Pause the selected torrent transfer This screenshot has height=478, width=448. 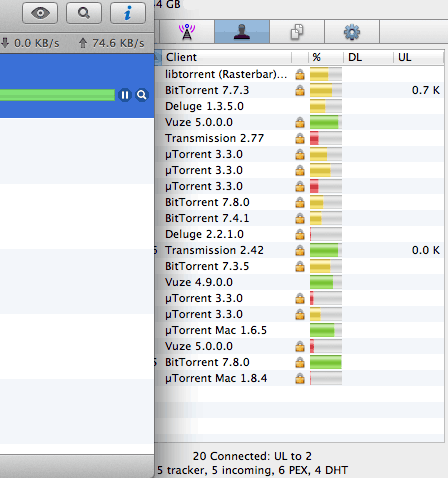coord(125,95)
